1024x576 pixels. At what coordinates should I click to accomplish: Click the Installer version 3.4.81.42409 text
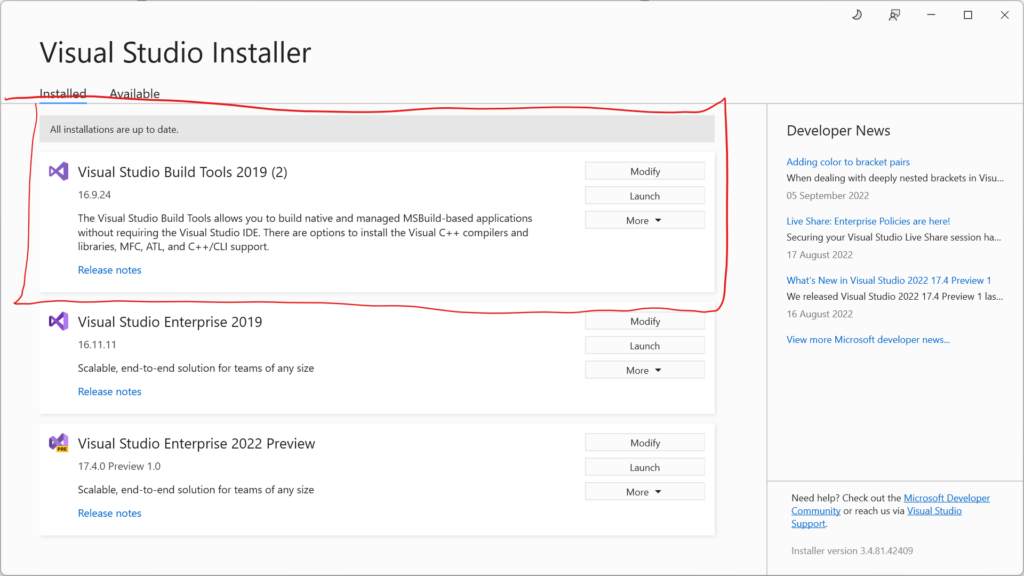[852, 551]
